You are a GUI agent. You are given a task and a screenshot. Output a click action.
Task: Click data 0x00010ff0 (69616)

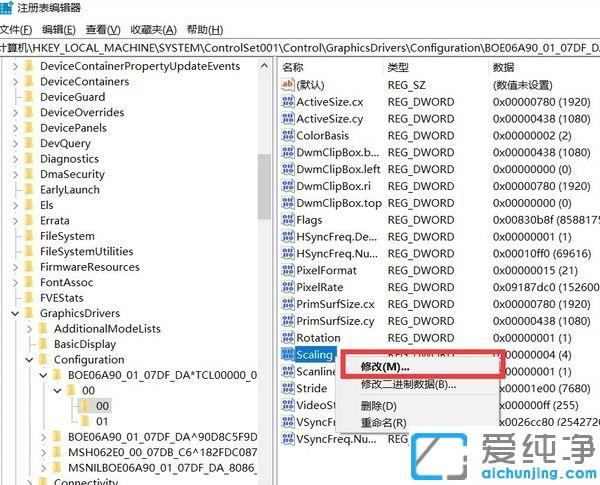pyautogui.click(x=542, y=253)
